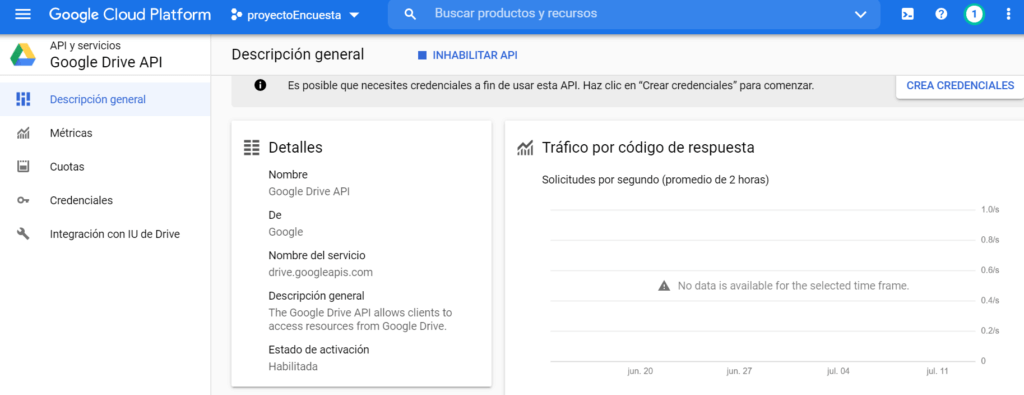Click Solicitudes por segundo chart subtitle

(x=655, y=180)
